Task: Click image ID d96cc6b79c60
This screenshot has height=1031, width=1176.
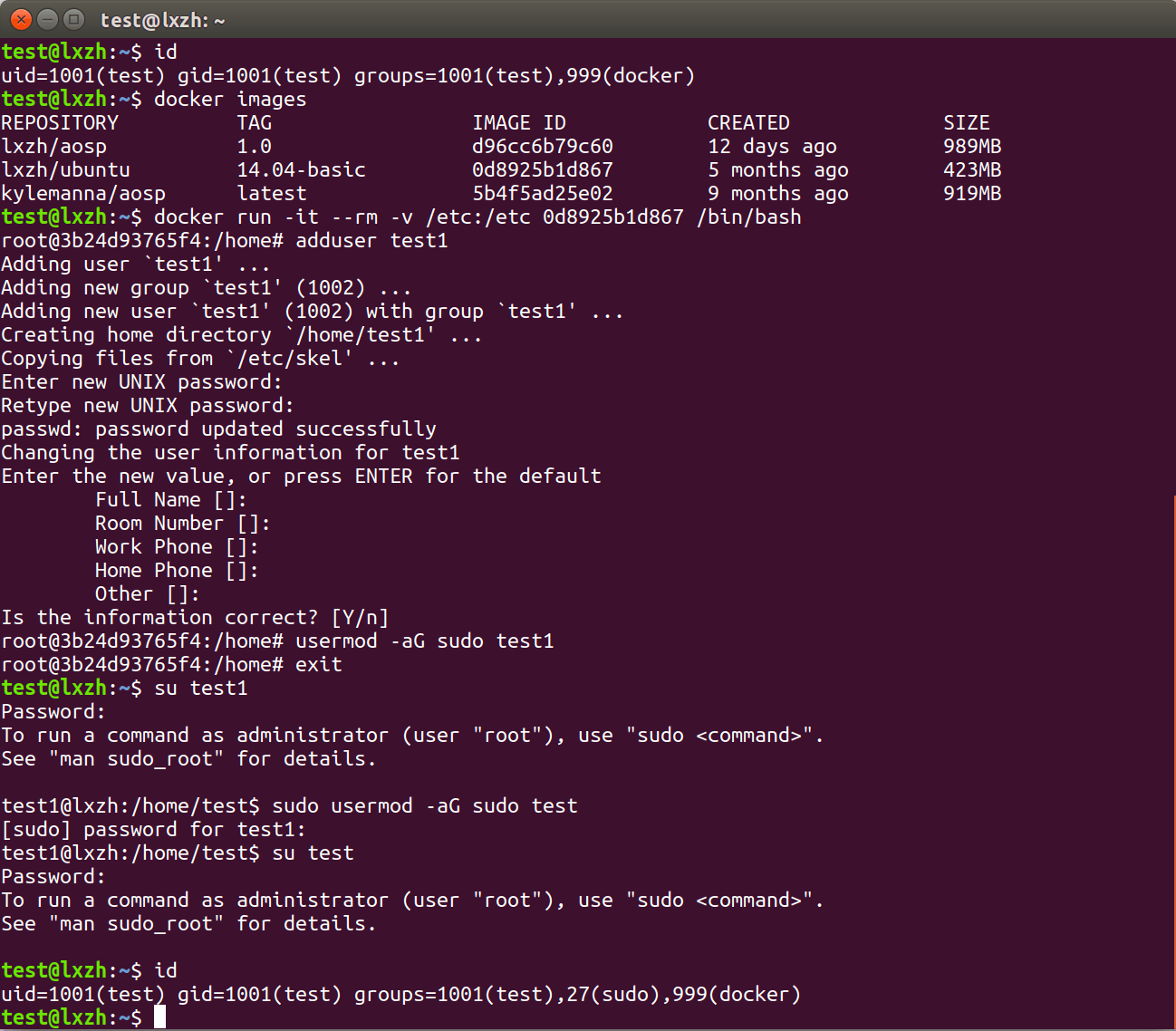Action: [543, 146]
